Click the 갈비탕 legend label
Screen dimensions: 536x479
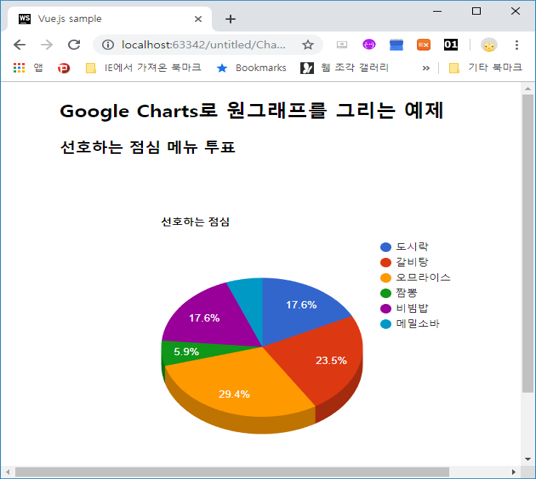pos(412,262)
